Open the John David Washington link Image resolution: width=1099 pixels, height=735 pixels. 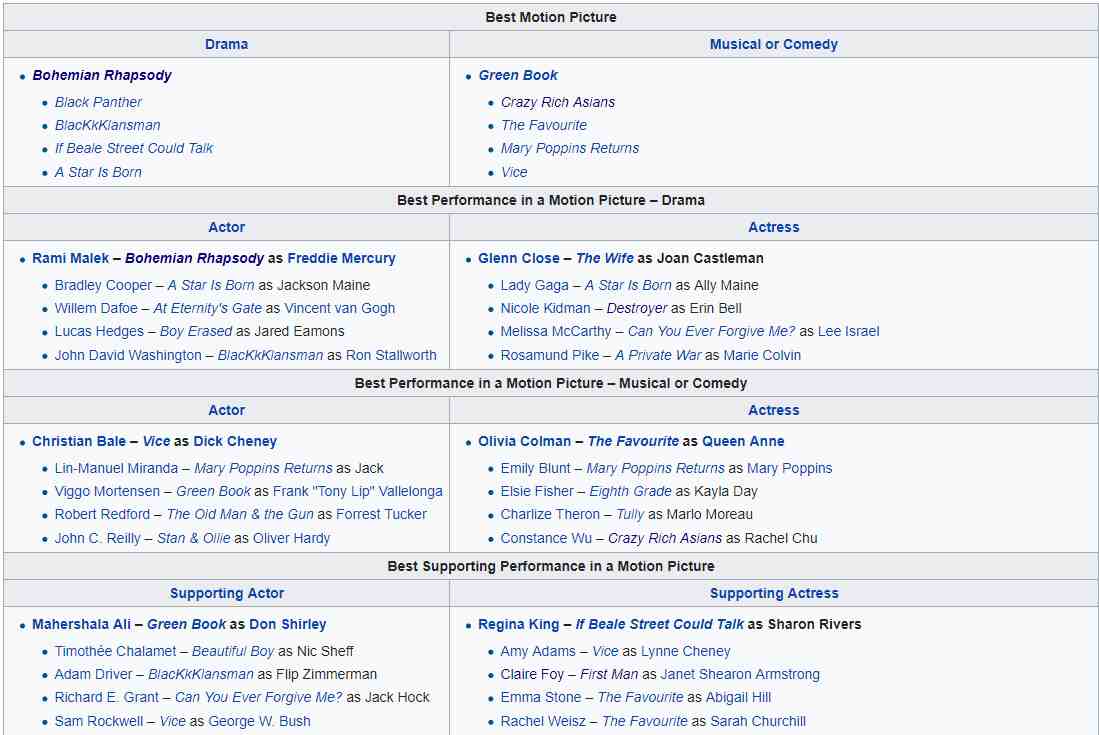coord(128,355)
